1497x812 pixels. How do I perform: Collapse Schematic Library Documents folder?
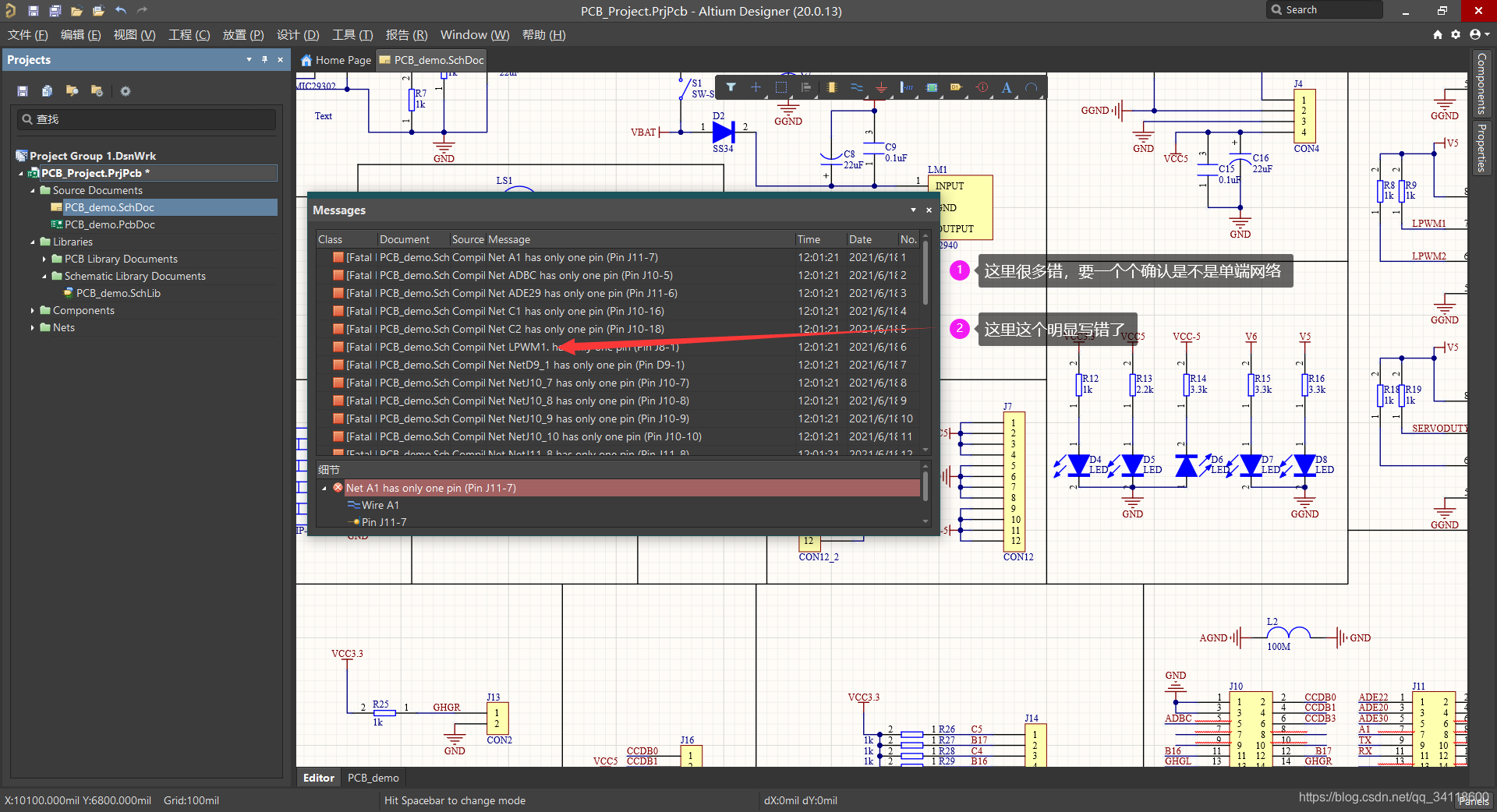(44, 276)
